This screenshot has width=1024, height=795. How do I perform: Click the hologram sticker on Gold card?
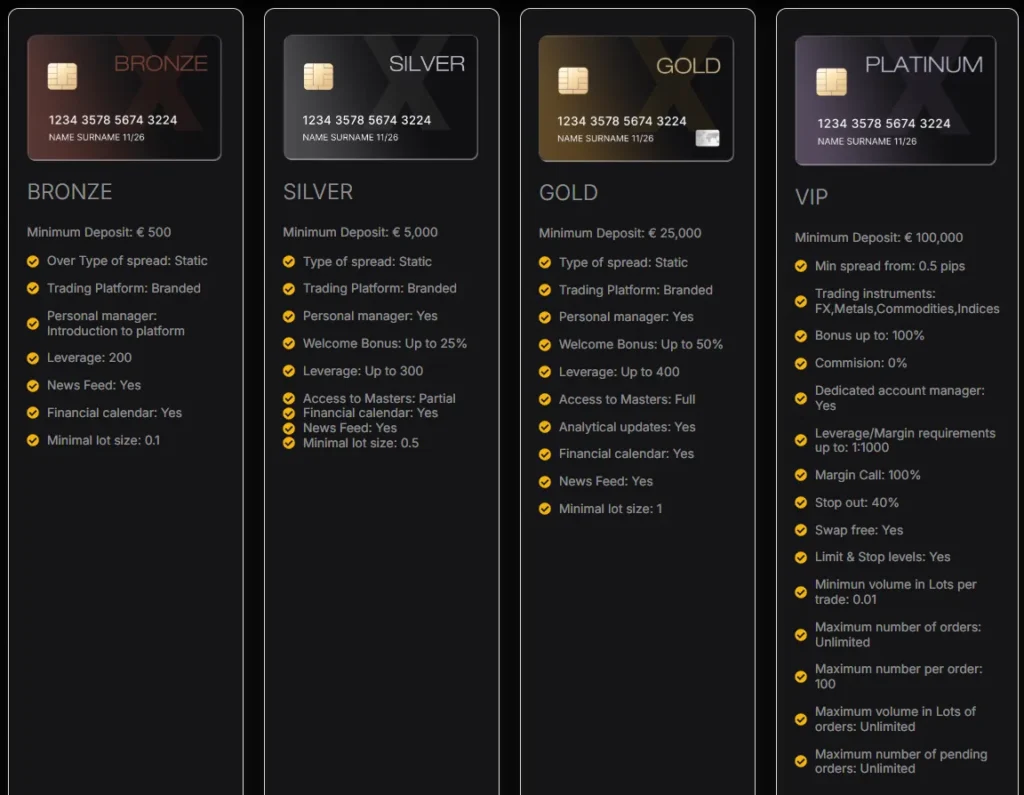coord(707,138)
